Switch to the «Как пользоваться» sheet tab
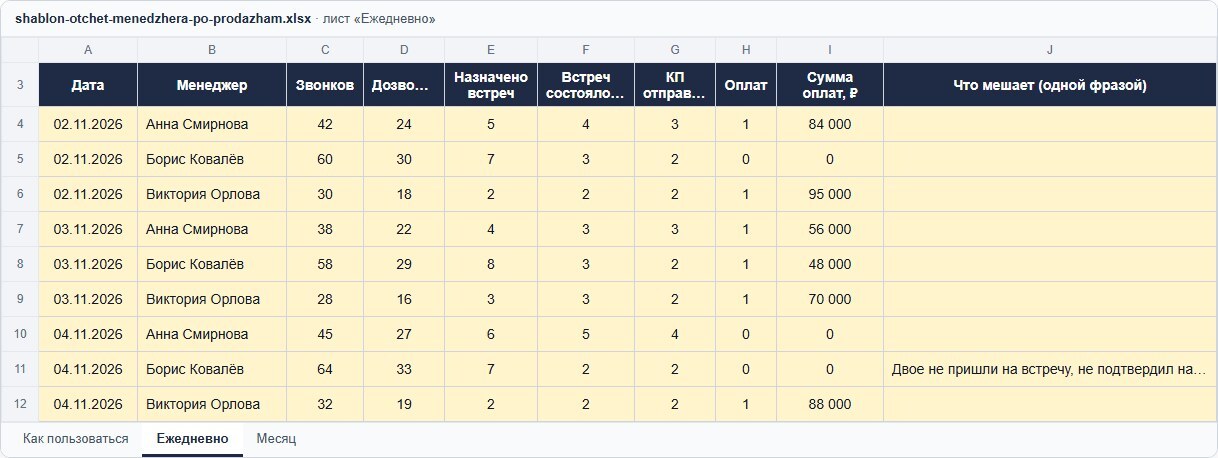The width and height of the screenshot is (1218, 458). pyautogui.click(x=76, y=439)
